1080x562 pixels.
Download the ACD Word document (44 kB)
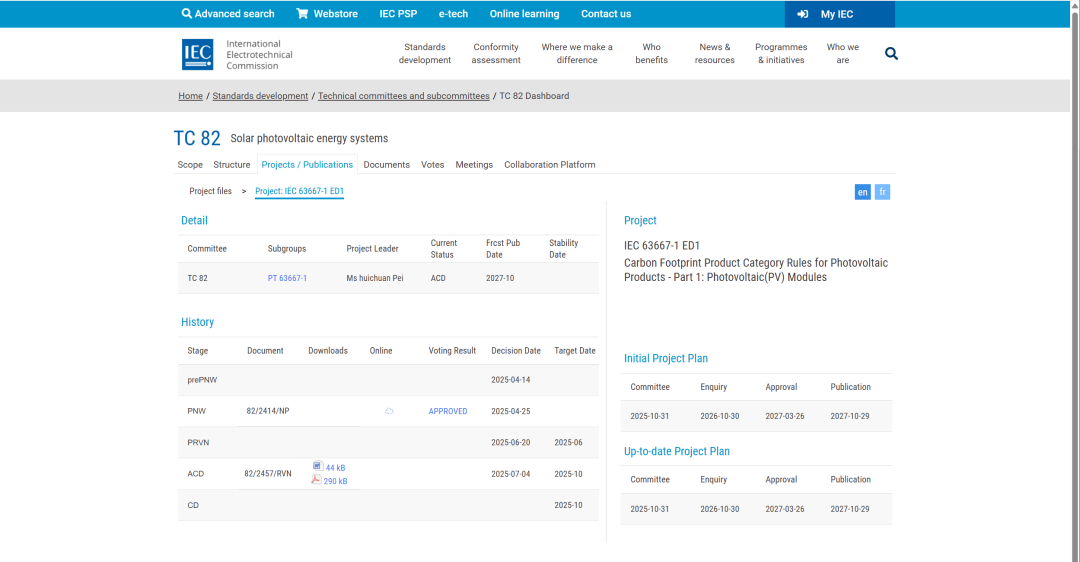(329, 467)
